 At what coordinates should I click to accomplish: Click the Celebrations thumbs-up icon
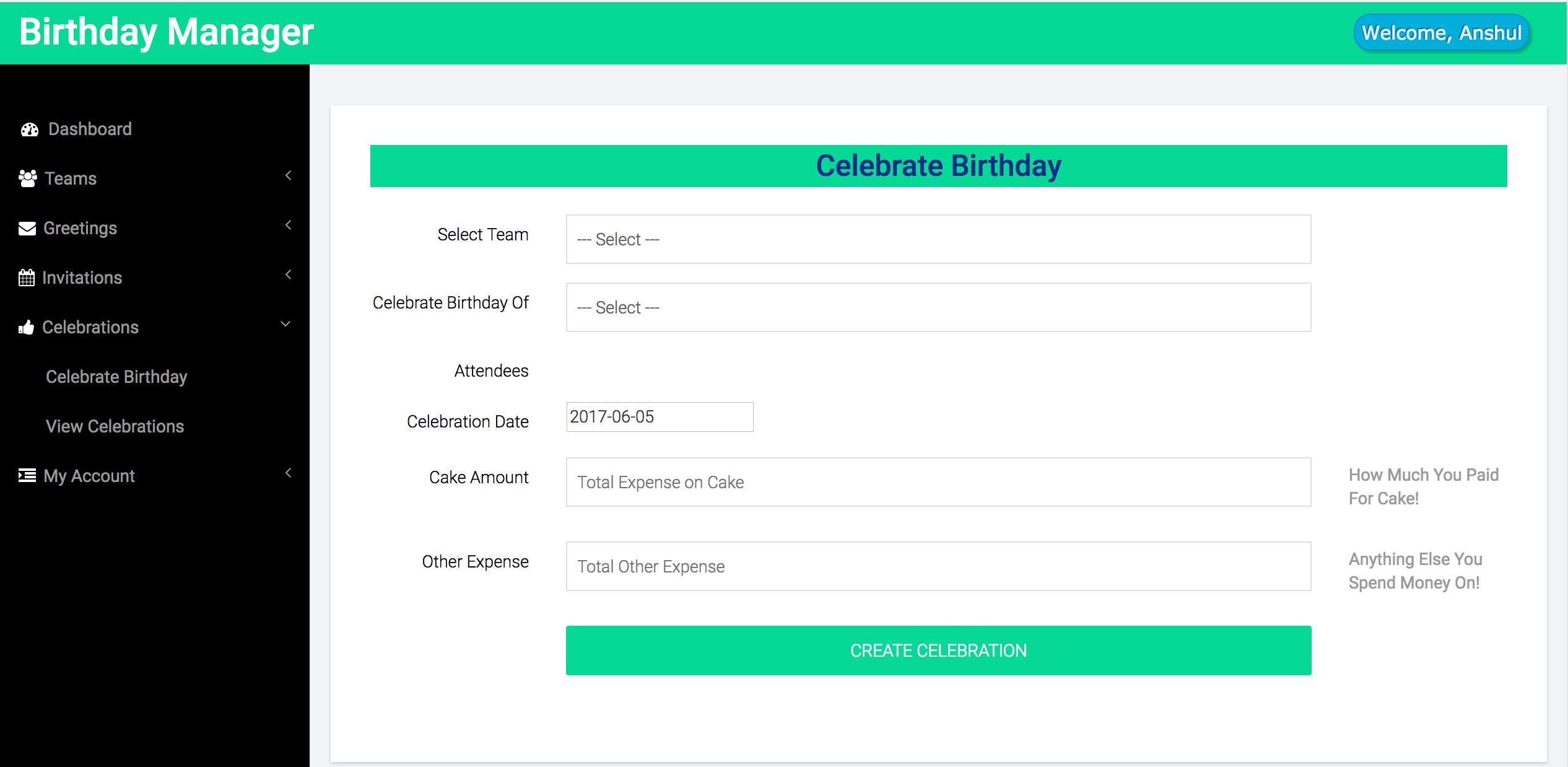point(27,327)
